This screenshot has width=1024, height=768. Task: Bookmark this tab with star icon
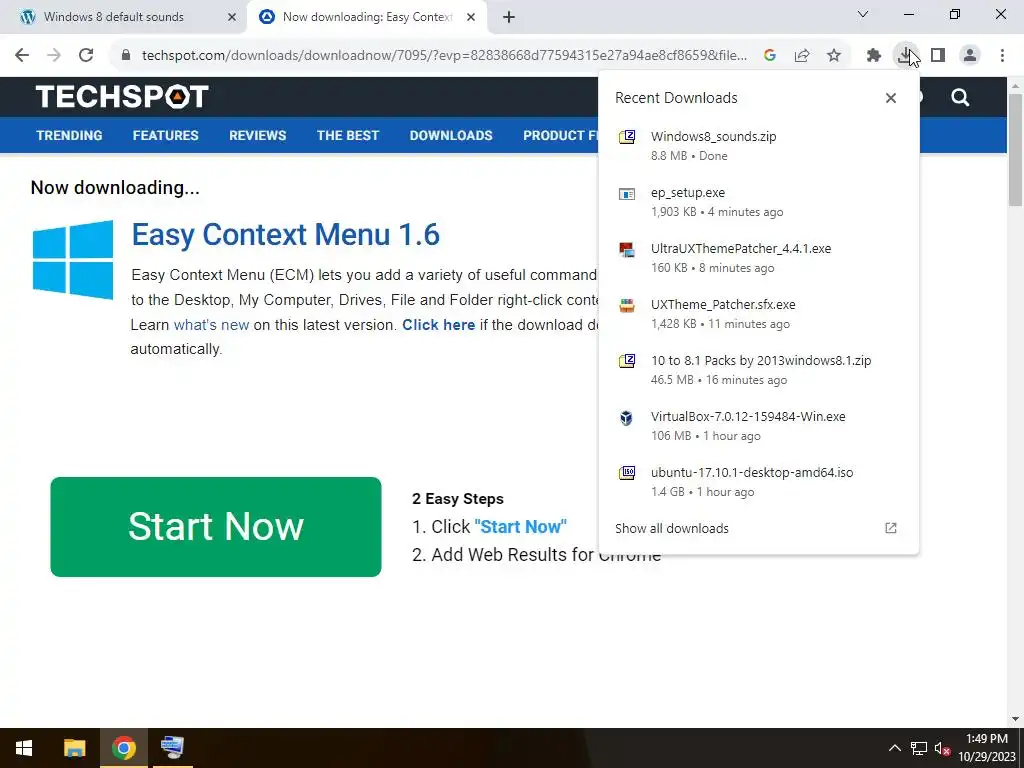[834, 56]
